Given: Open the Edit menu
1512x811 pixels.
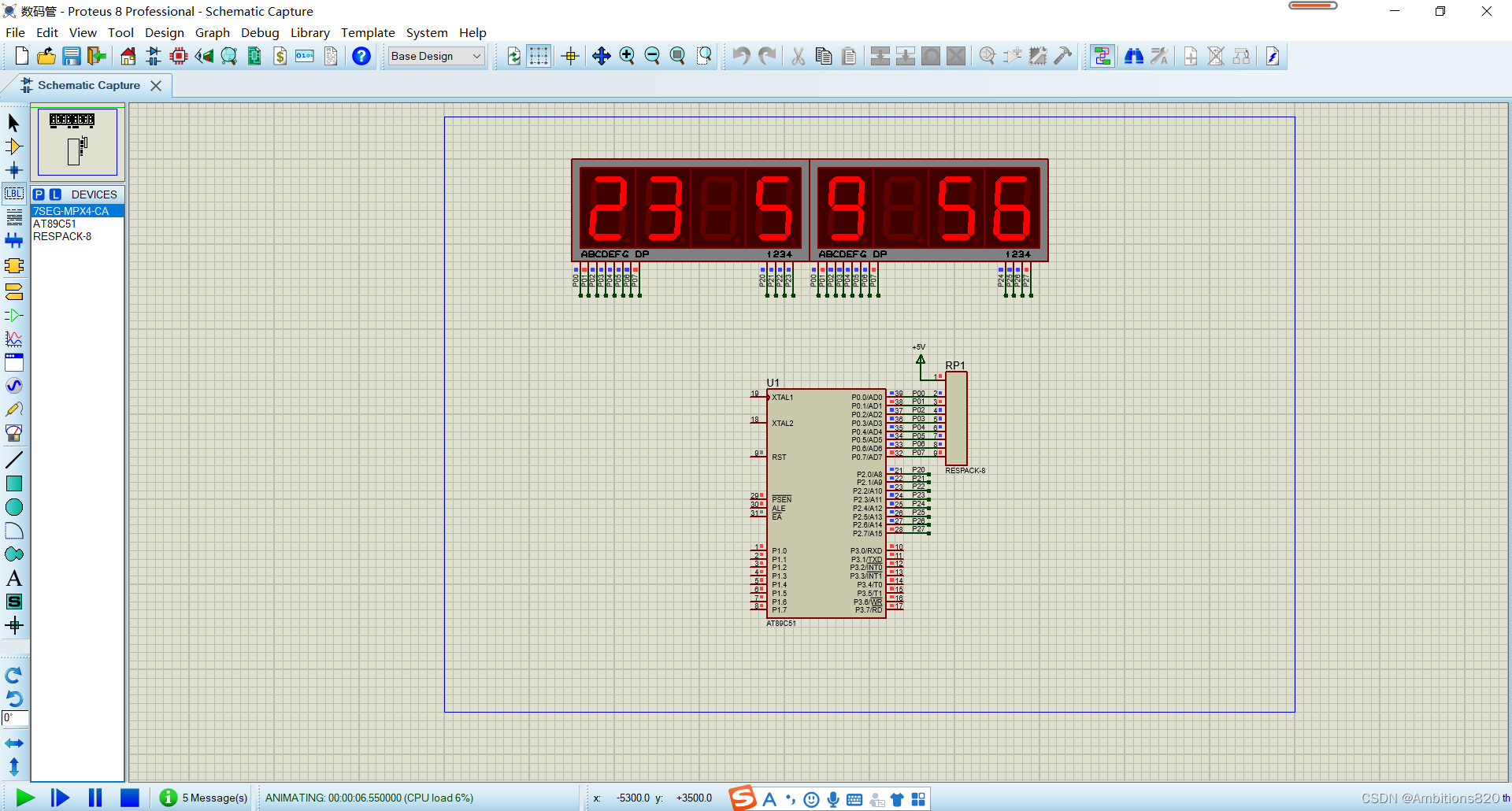Looking at the screenshot, I should [x=47, y=32].
